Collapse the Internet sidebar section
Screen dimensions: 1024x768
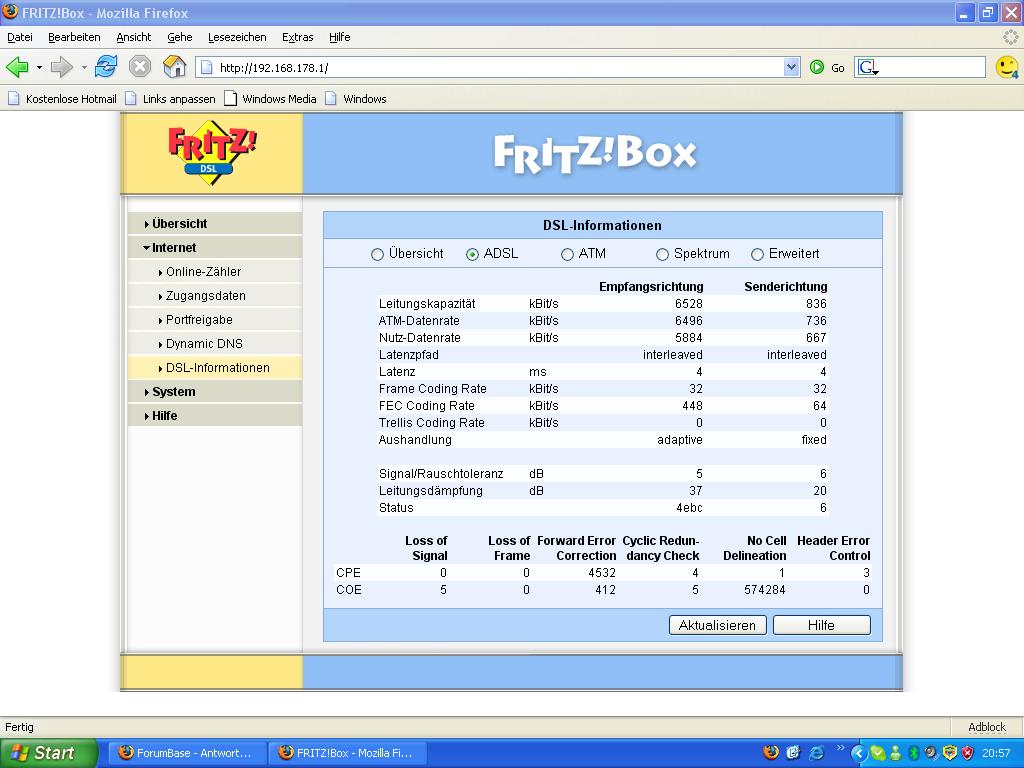(x=215, y=248)
